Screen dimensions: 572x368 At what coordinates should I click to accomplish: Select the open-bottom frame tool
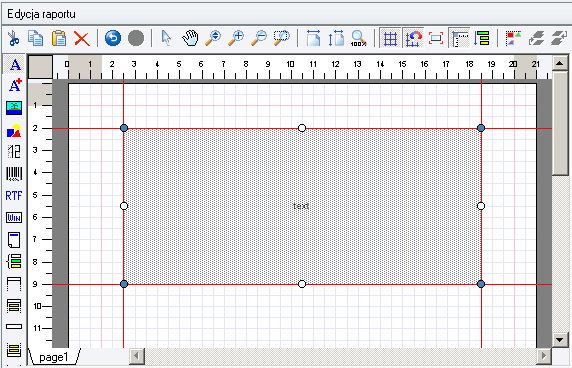coord(14,283)
